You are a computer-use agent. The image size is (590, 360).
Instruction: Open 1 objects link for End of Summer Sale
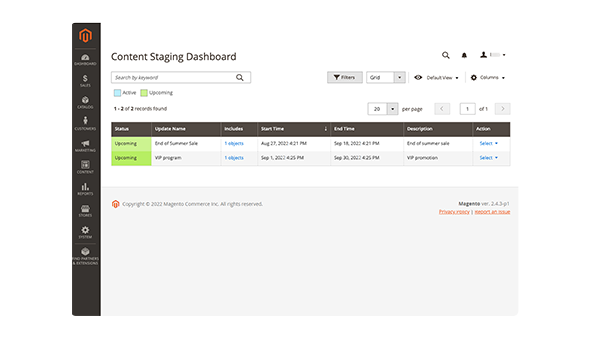[x=234, y=144]
